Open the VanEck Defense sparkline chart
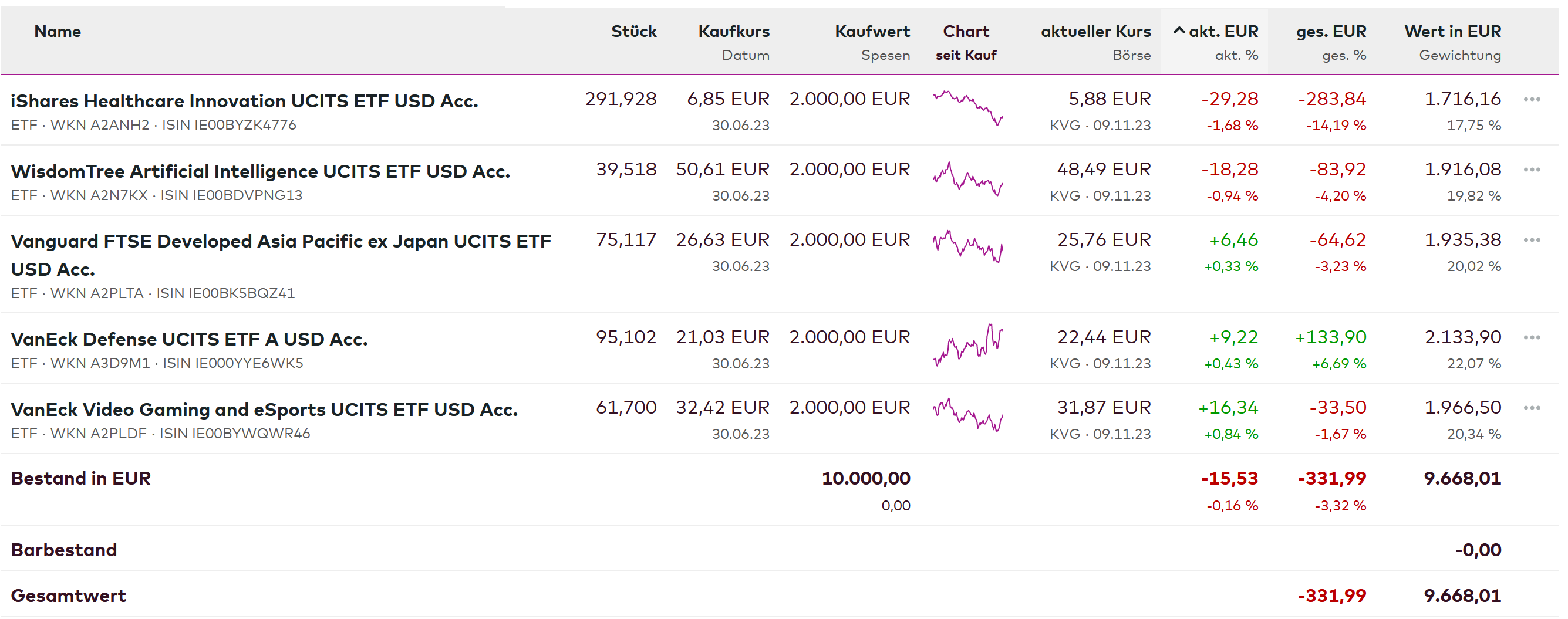 967,345
